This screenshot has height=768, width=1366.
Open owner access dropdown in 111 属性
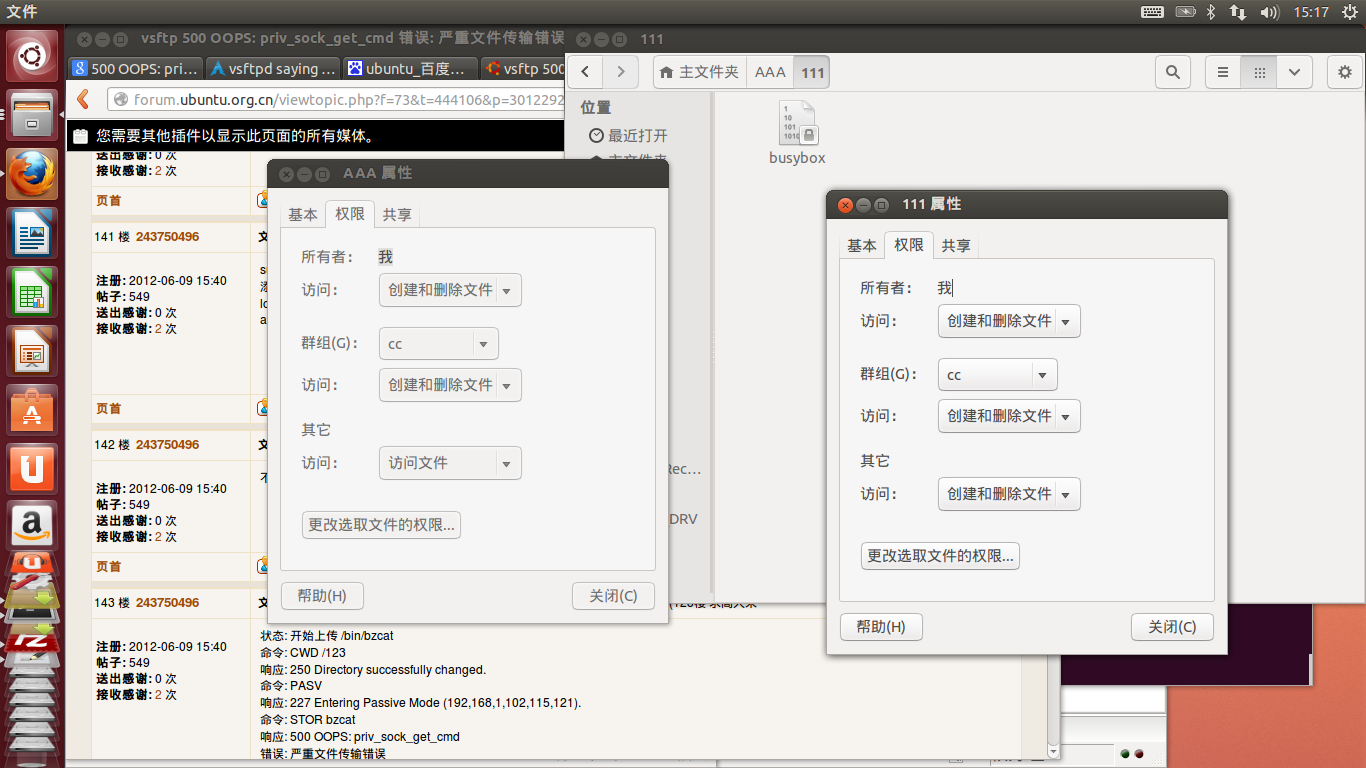pyautogui.click(x=1009, y=321)
